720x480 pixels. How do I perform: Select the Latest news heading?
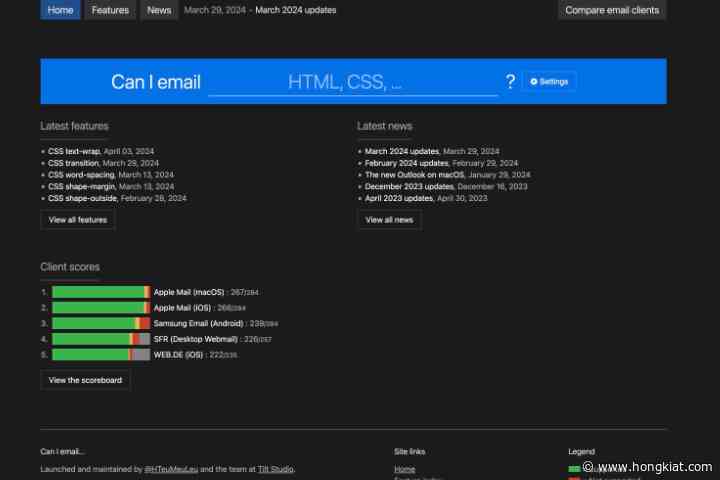point(385,126)
